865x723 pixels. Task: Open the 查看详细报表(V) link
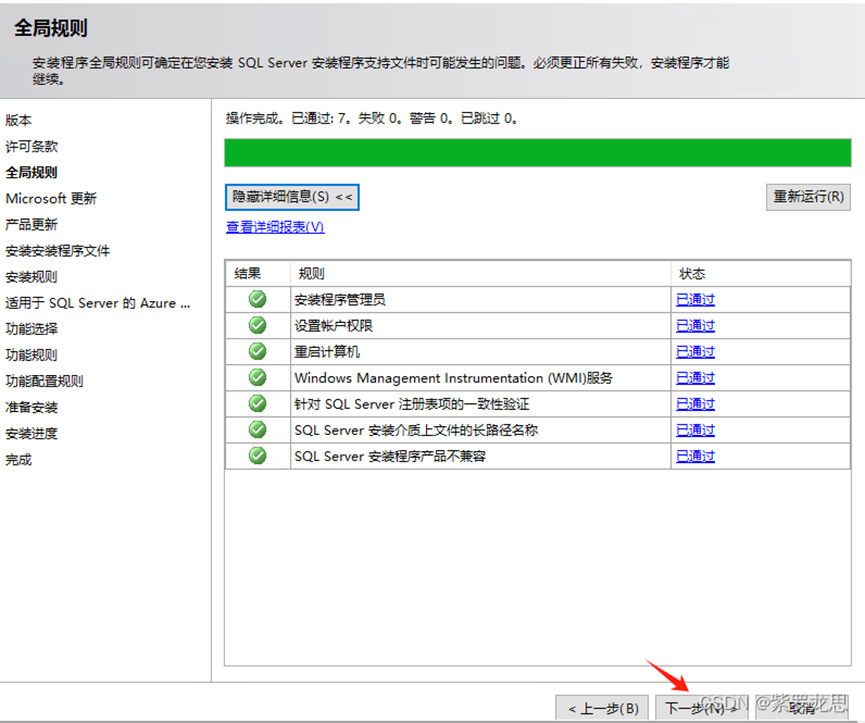pyautogui.click(x=275, y=227)
